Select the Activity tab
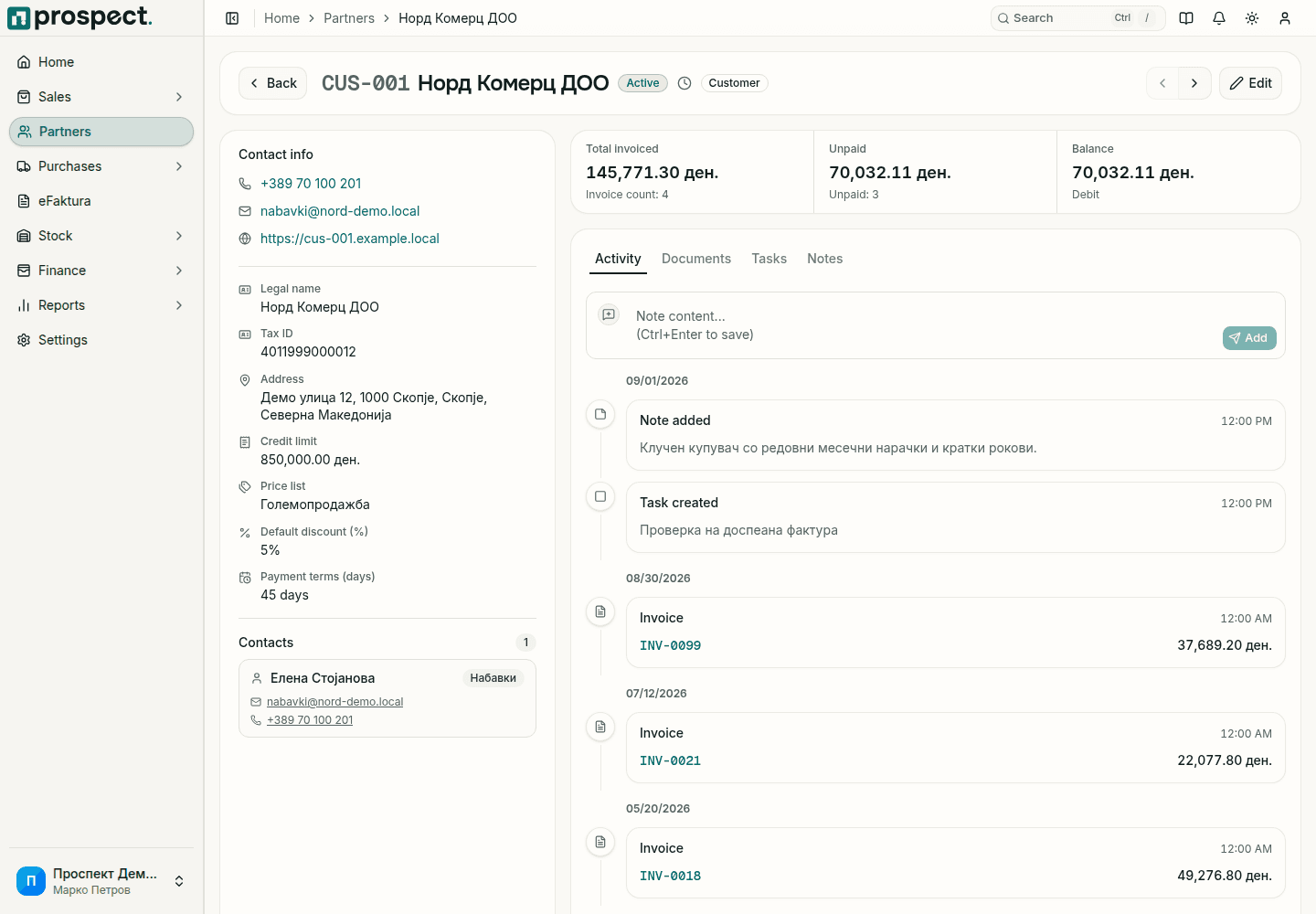 [618, 259]
